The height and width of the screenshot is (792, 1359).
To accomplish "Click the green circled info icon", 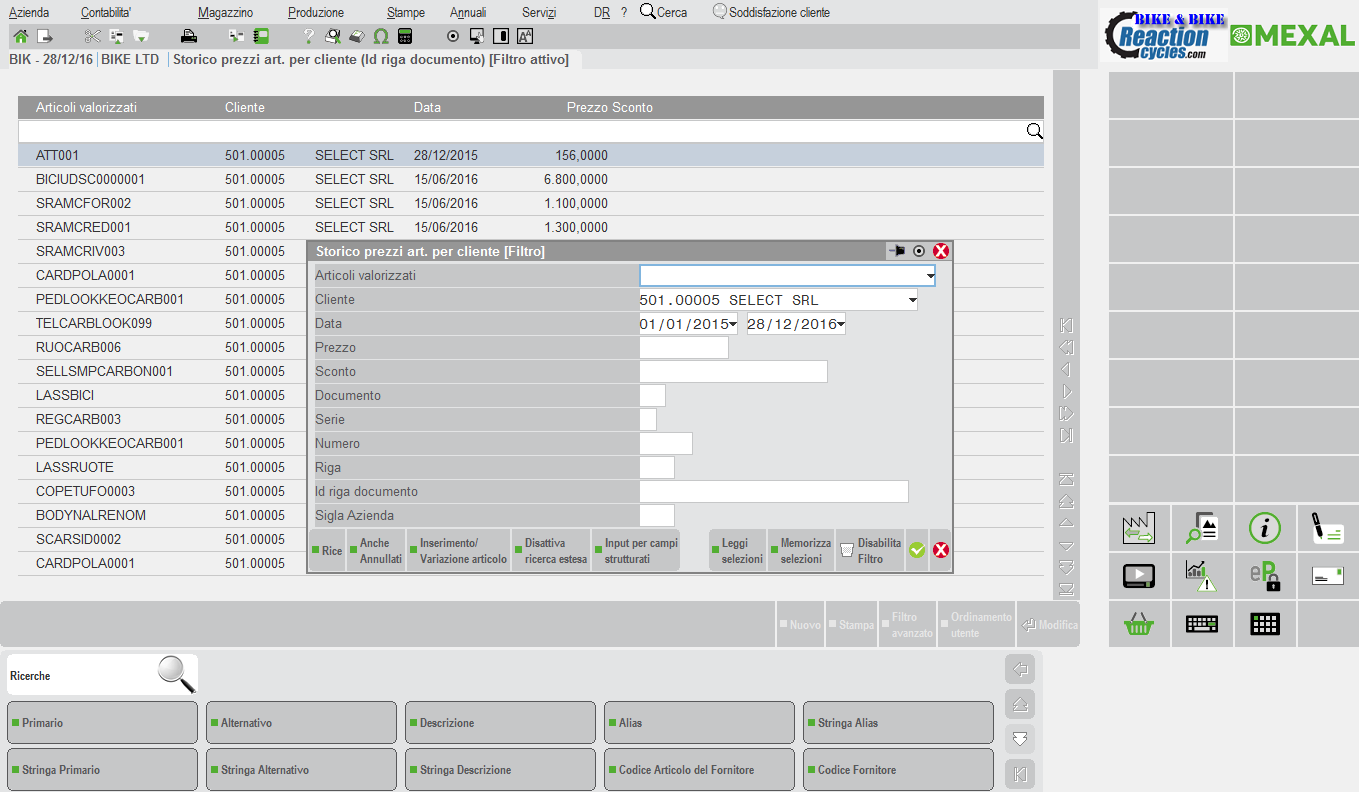I will (1264, 528).
